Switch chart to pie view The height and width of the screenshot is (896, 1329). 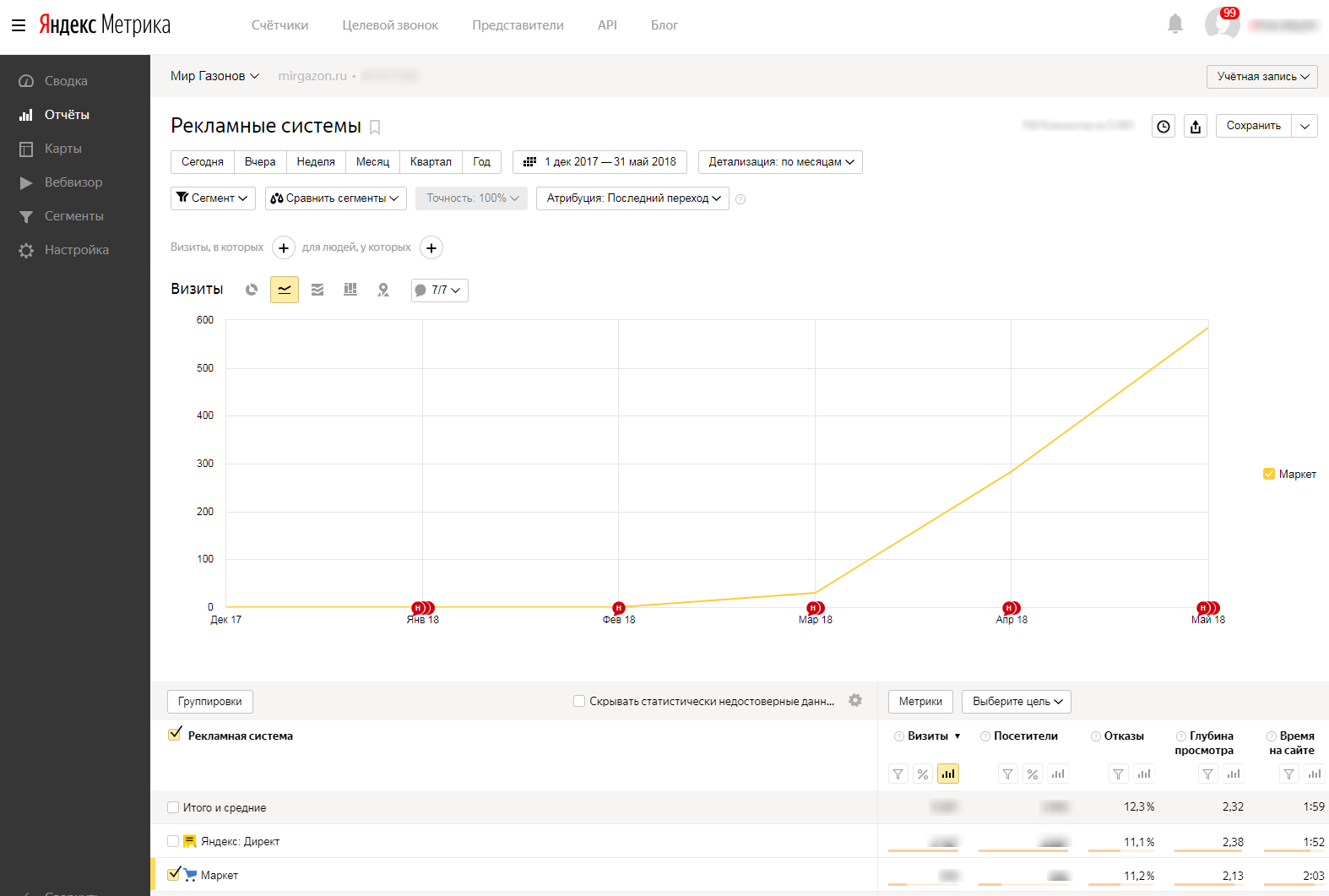pyautogui.click(x=252, y=290)
